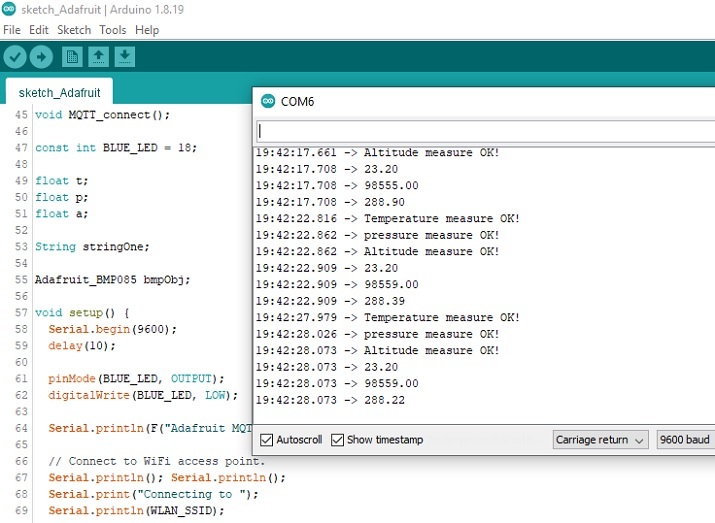Click code line 'void MQTT_connect();'

coord(102,115)
